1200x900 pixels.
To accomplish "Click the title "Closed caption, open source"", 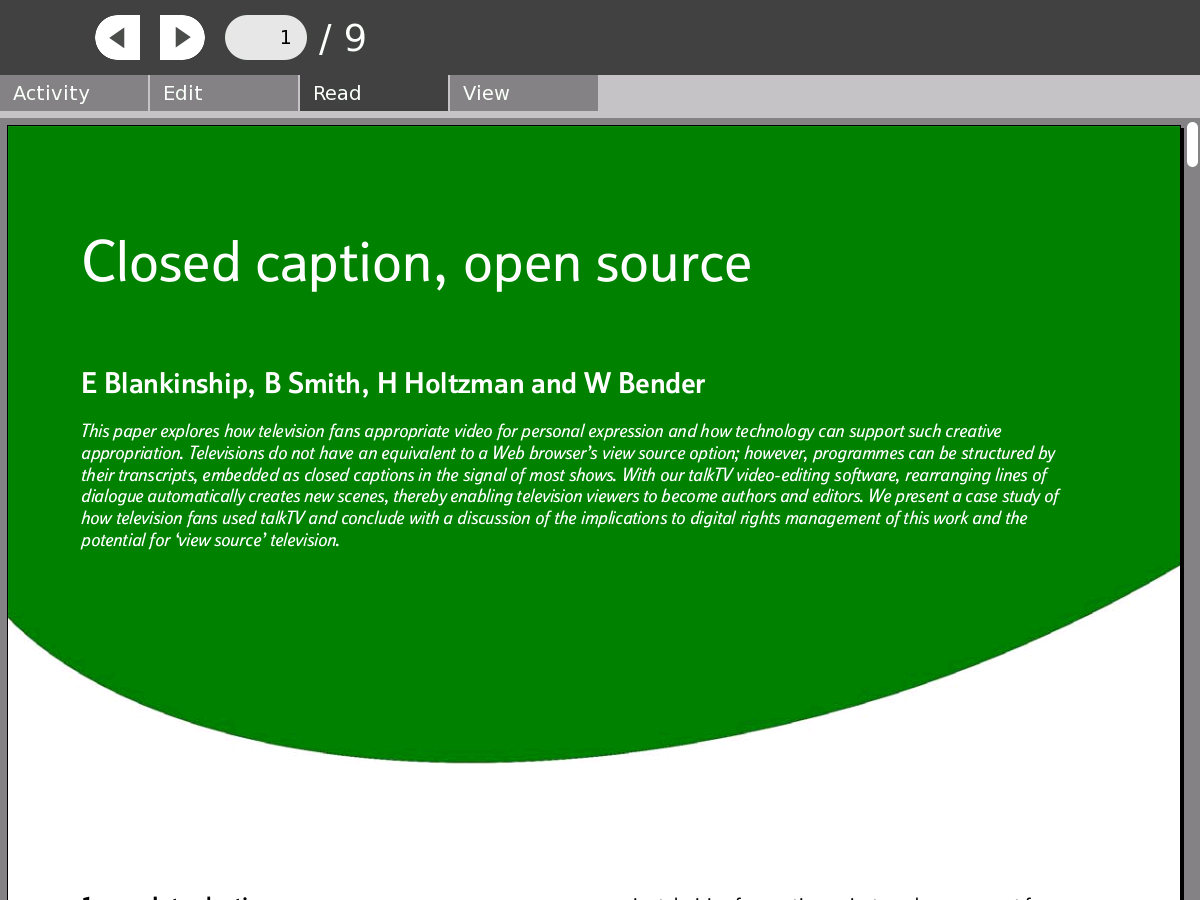I will pos(416,263).
